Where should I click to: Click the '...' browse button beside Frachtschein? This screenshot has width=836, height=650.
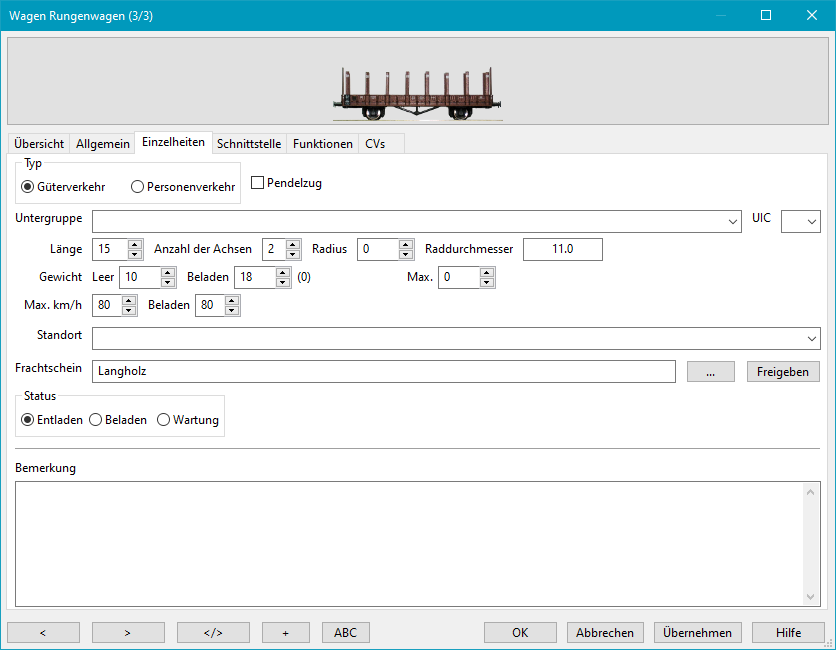711,371
